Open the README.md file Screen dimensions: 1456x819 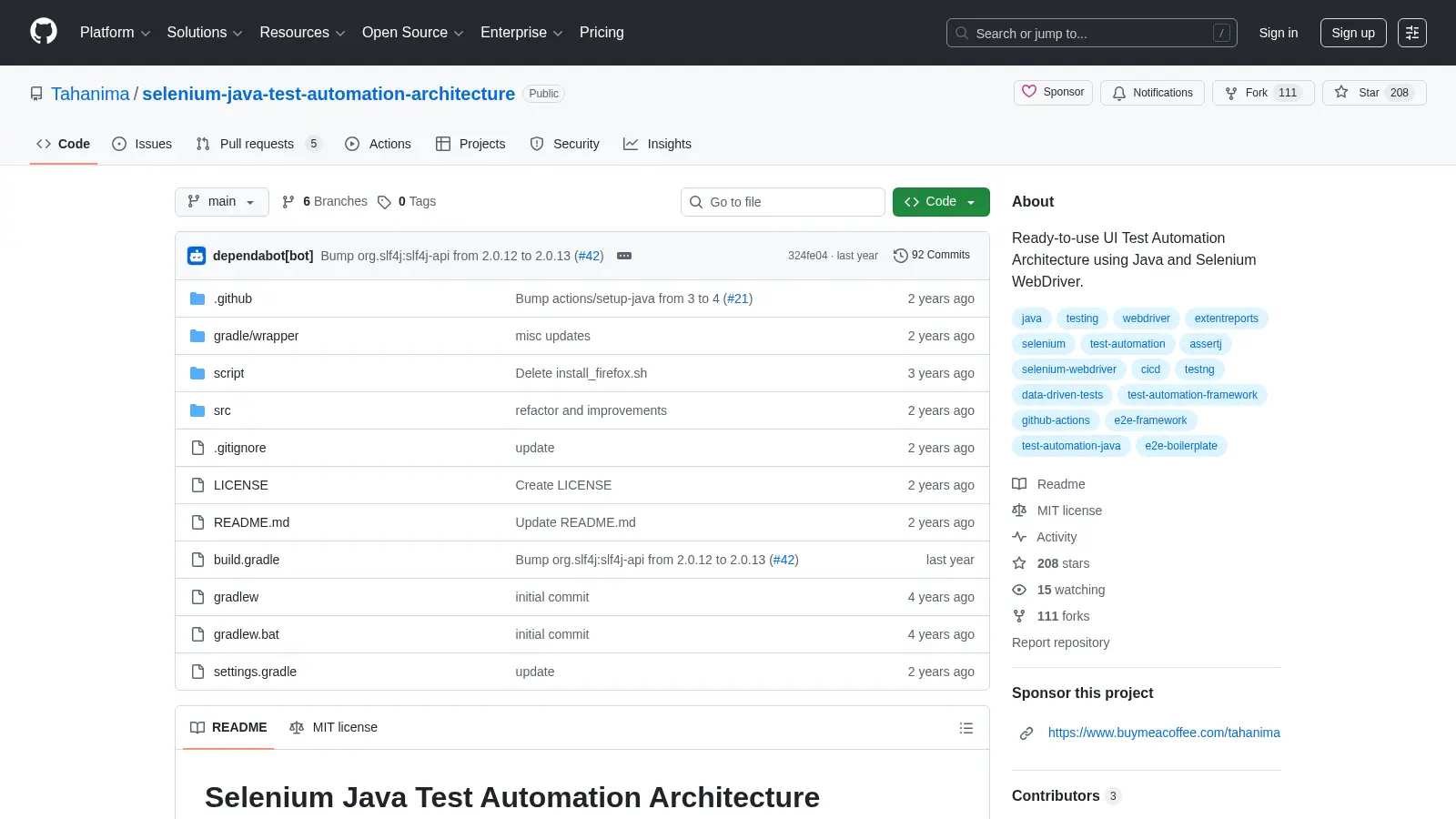click(251, 522)
